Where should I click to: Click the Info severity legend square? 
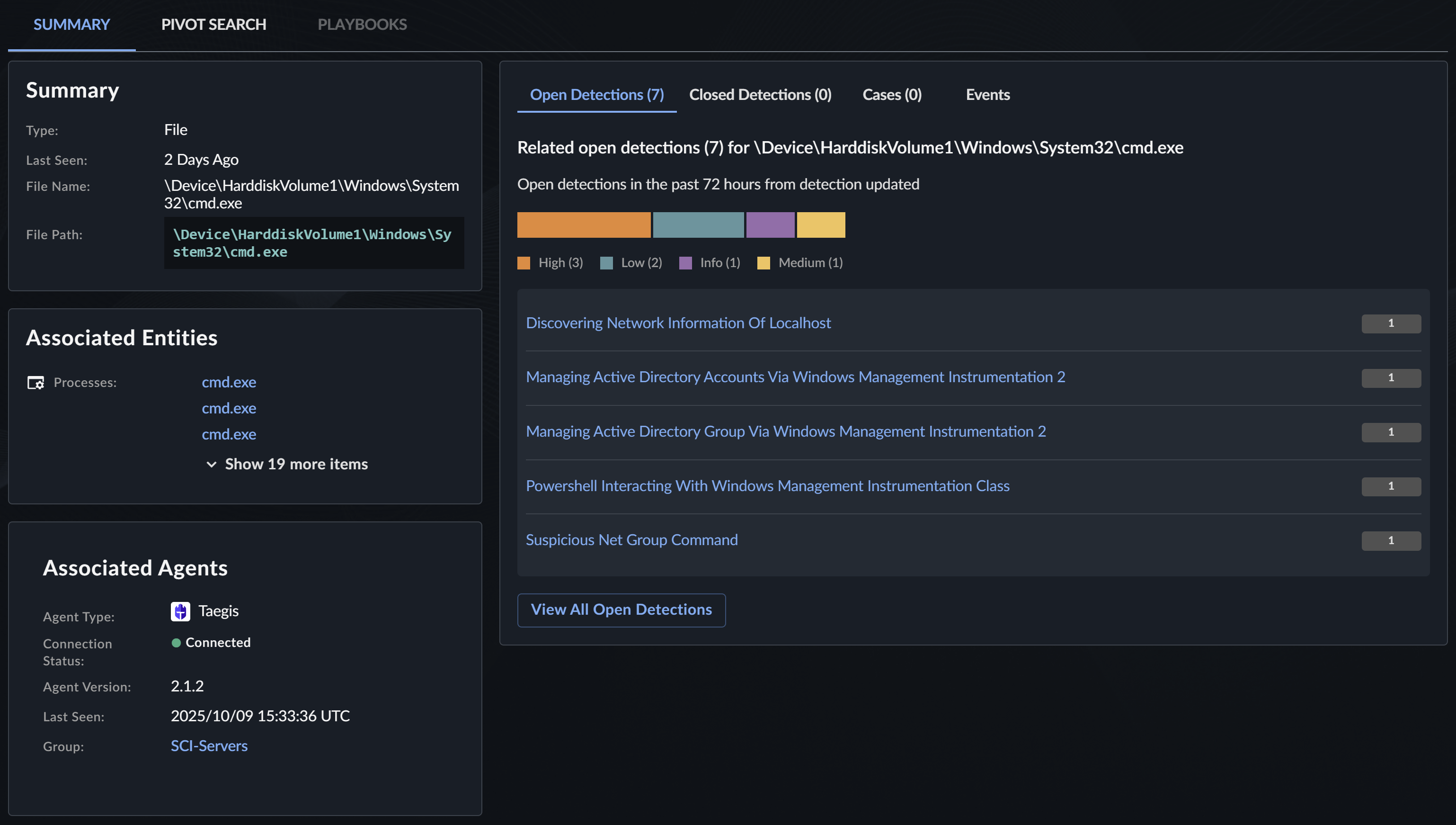[685, 263]
